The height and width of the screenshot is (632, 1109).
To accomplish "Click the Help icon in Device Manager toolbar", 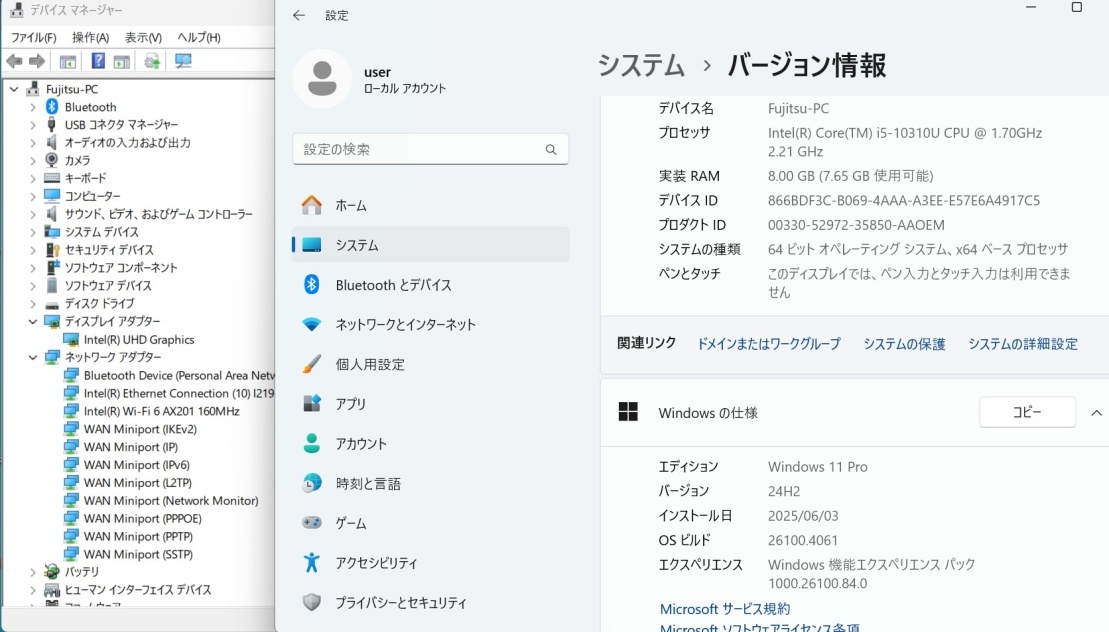I will point(96,60).
